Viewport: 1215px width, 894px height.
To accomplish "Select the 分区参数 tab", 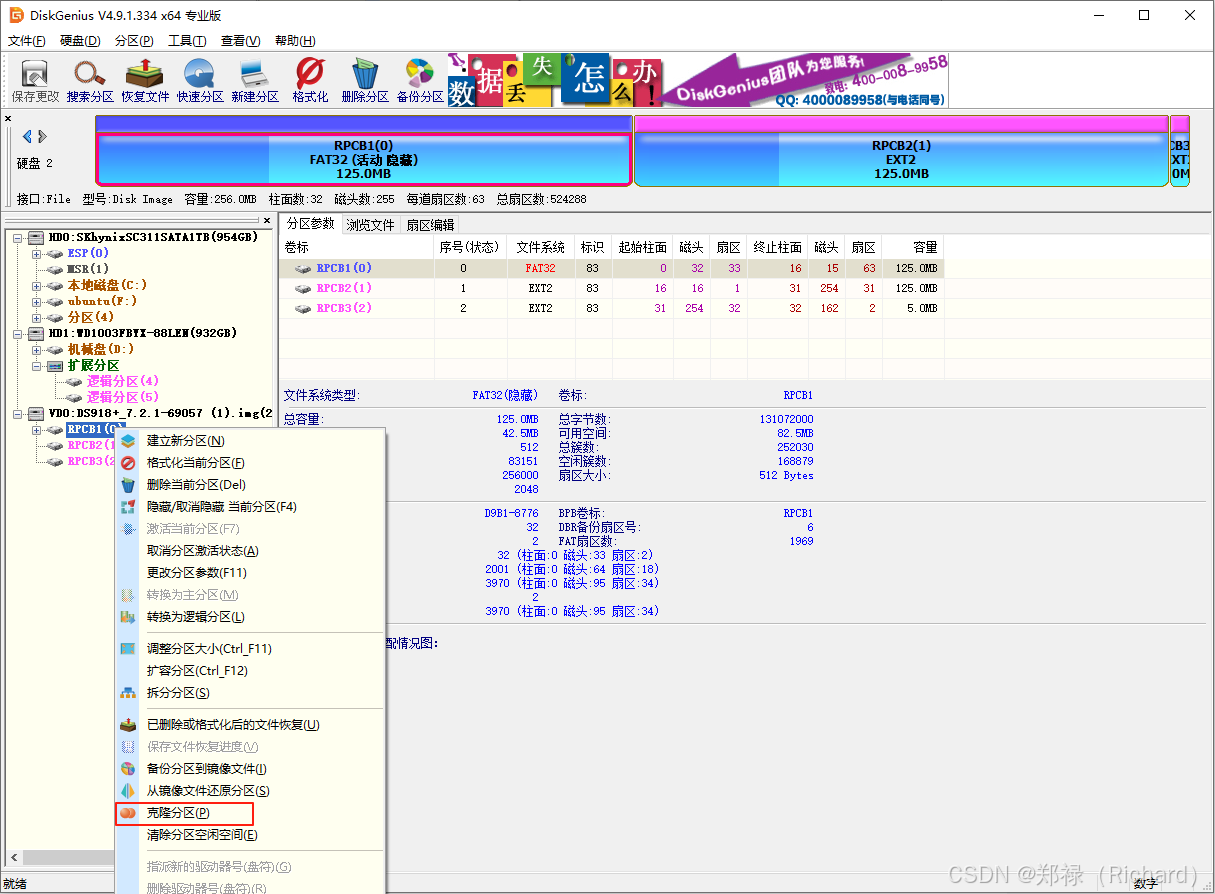I will pyautogui.click(x=310, y=224).
